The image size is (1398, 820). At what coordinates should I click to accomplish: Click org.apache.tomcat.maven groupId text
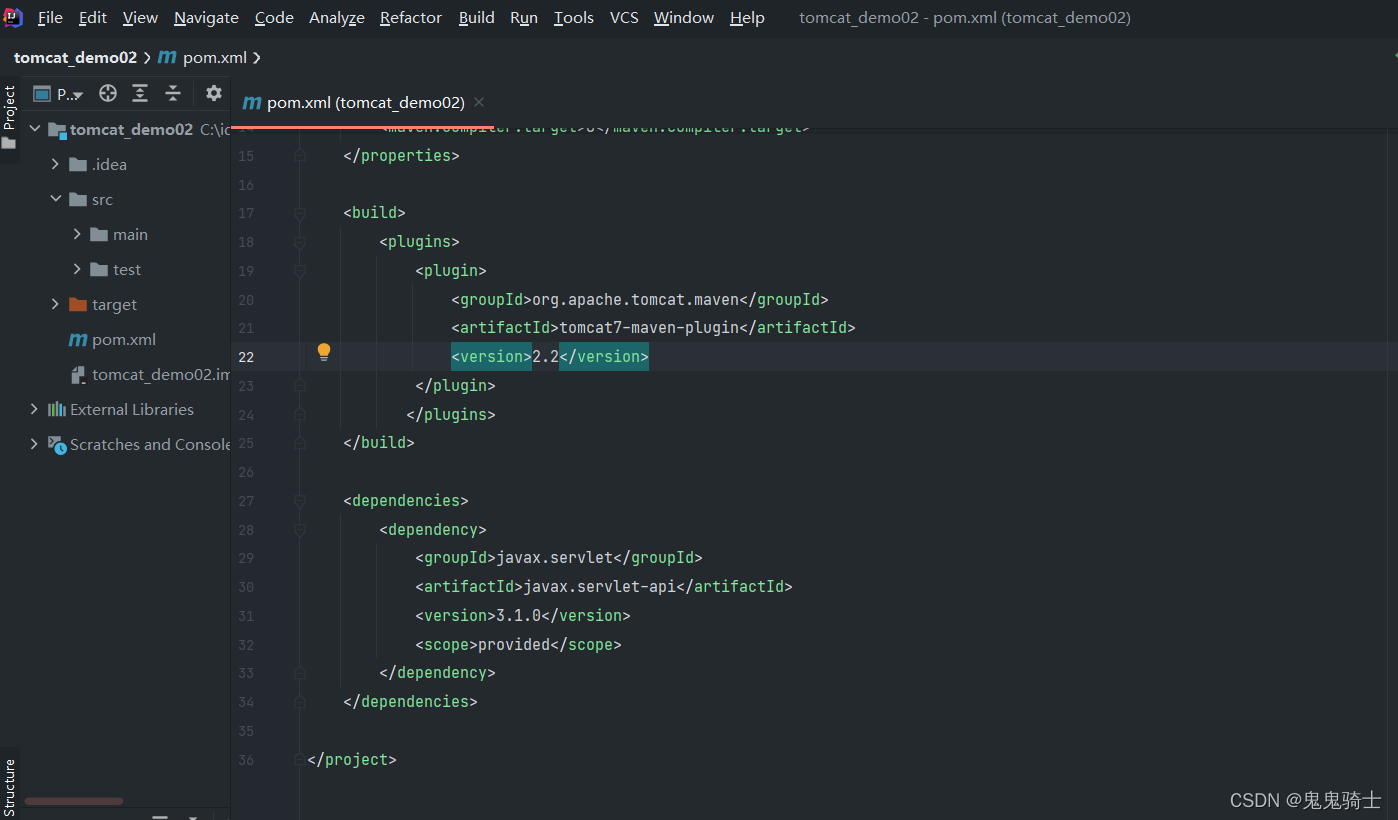635,299
